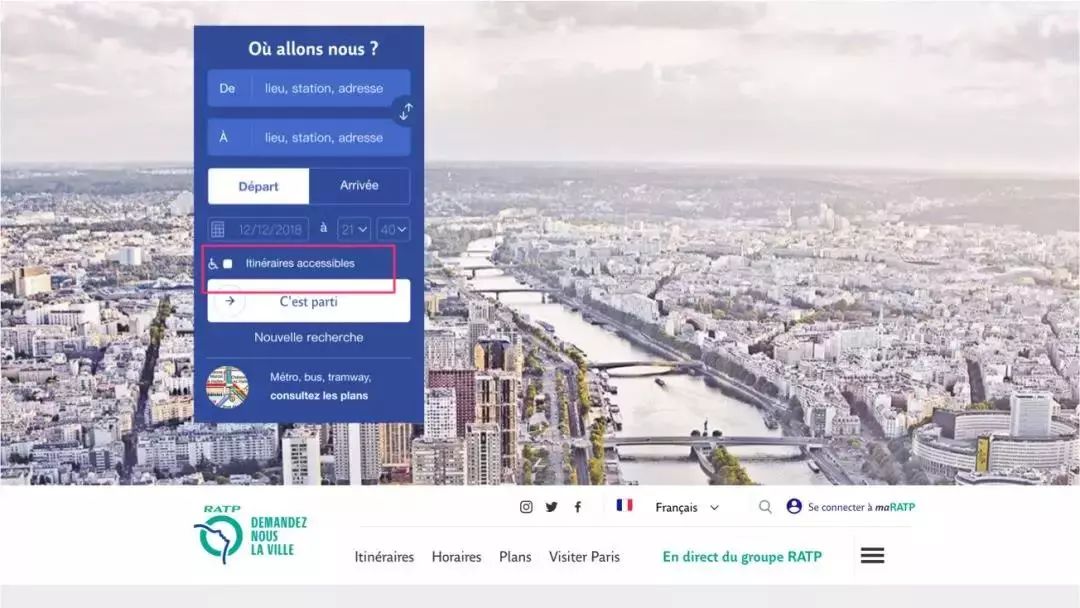This screenshot has height=608, width=1080.
Task: Open the minutes dropdown showing 40
Action: tap(393, 230)
